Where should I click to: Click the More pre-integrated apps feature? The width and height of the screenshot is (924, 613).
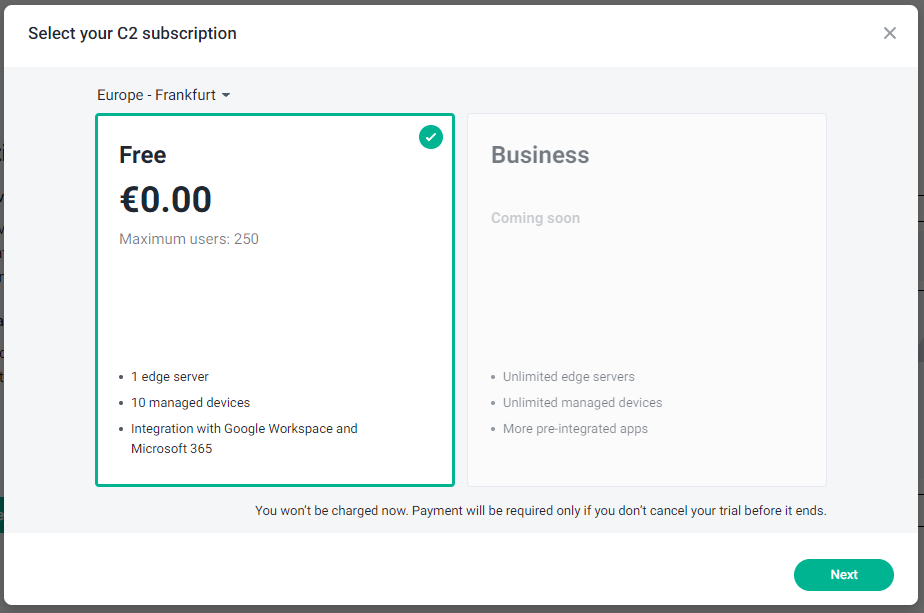[575, 429]
